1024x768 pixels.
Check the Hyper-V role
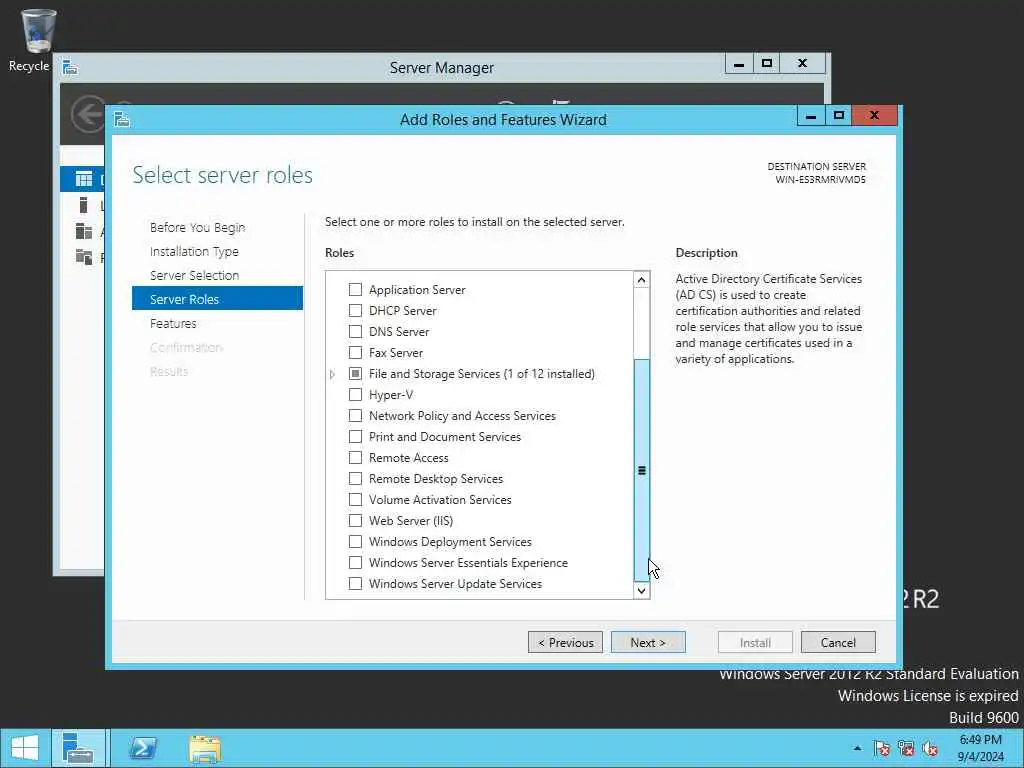click(x=355, y=394)
